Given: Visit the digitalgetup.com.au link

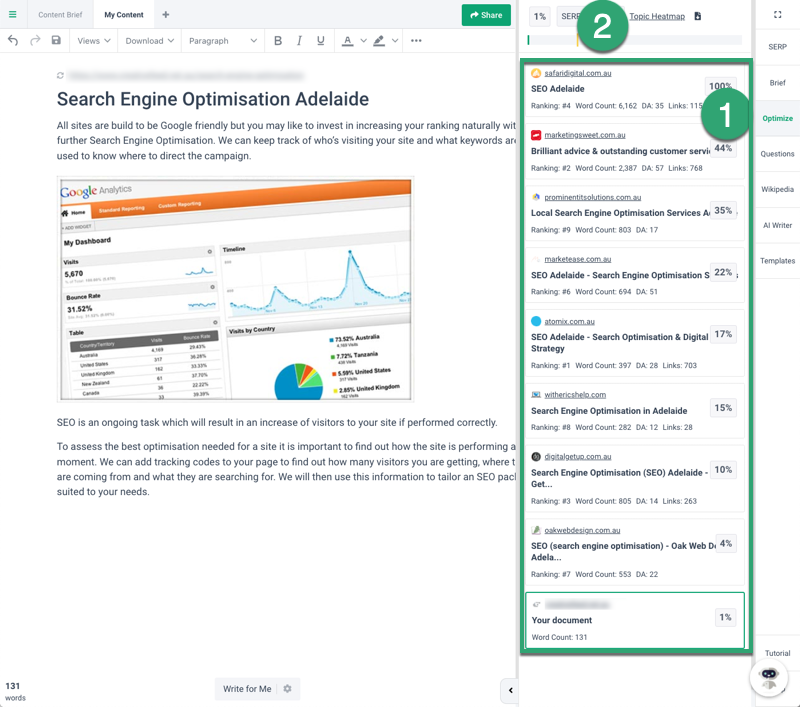Looking at the screenshot, I should [x=578, y=457].
